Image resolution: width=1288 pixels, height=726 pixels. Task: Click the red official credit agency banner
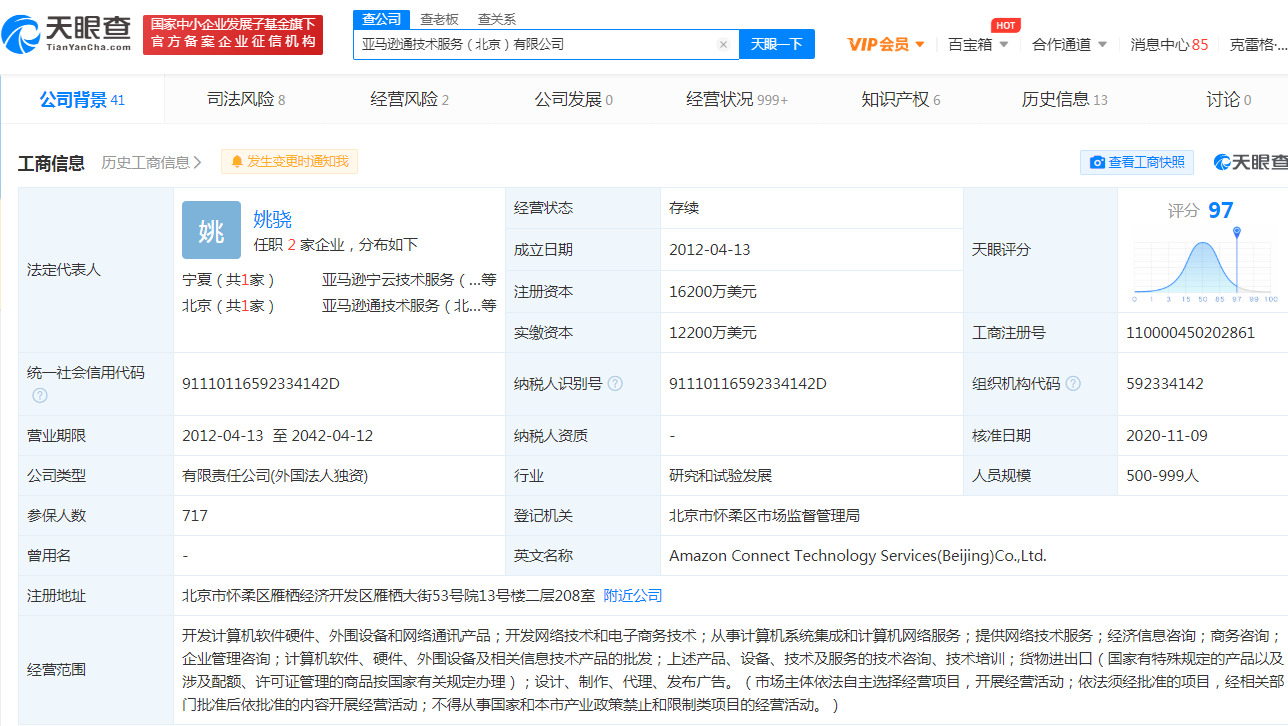pos(233,34)
